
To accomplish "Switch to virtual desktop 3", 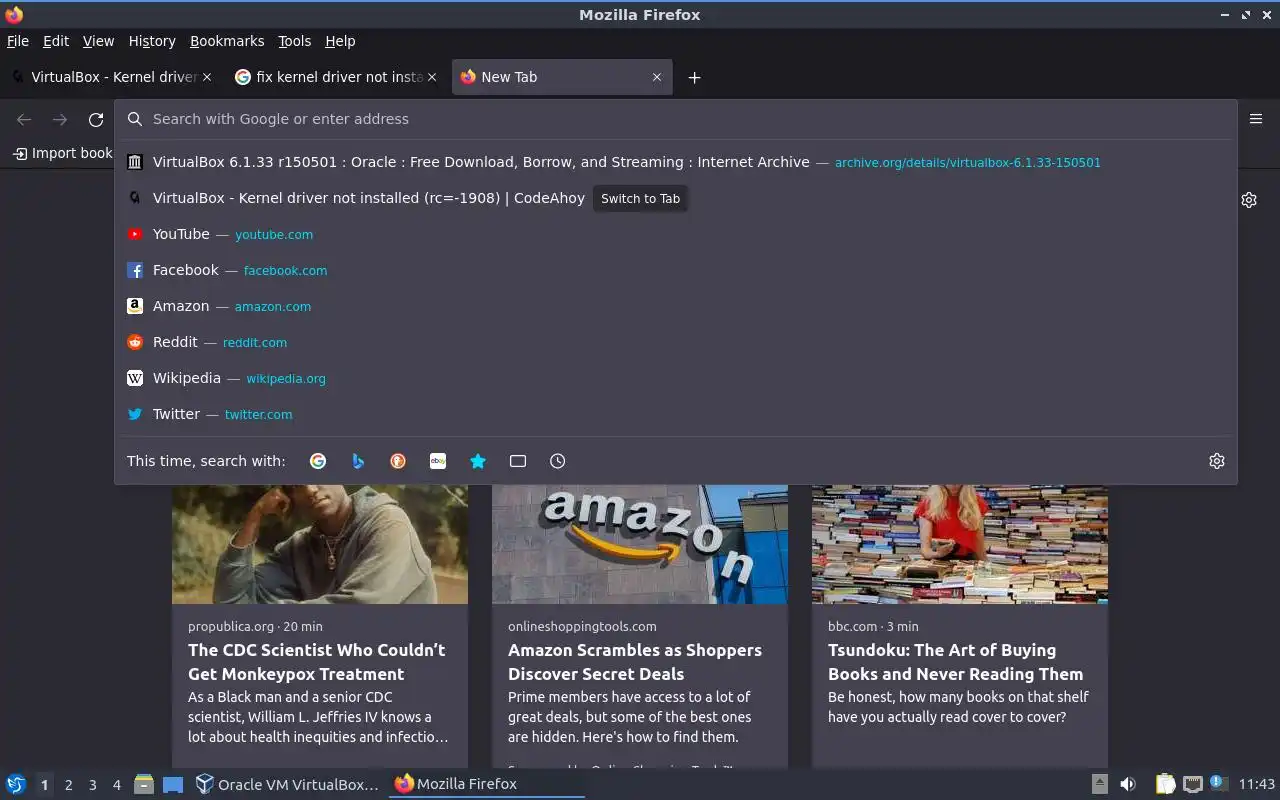I will click(92, 785).
